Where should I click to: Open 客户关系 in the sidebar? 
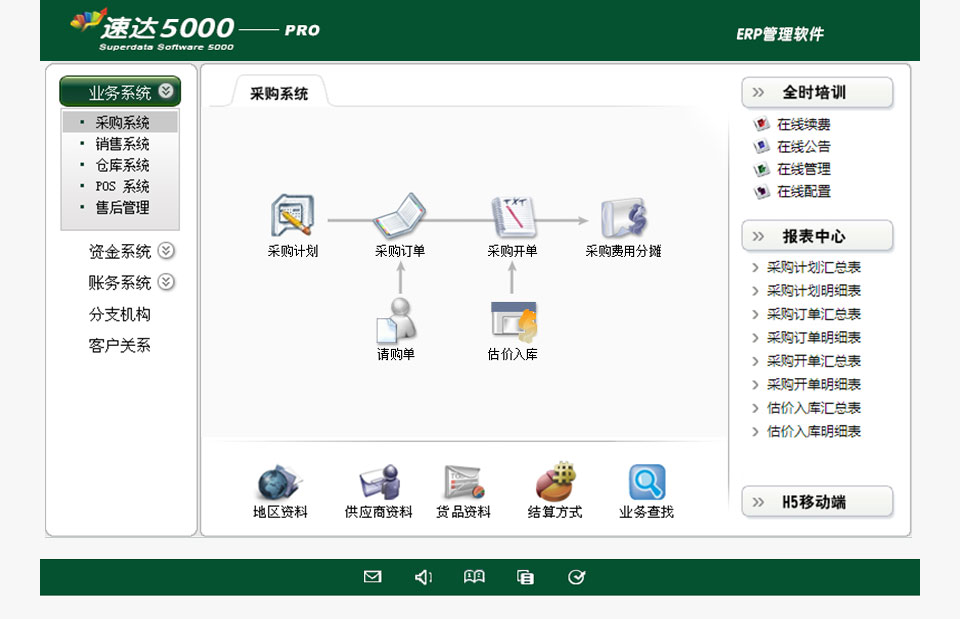[x=120, y=345]
